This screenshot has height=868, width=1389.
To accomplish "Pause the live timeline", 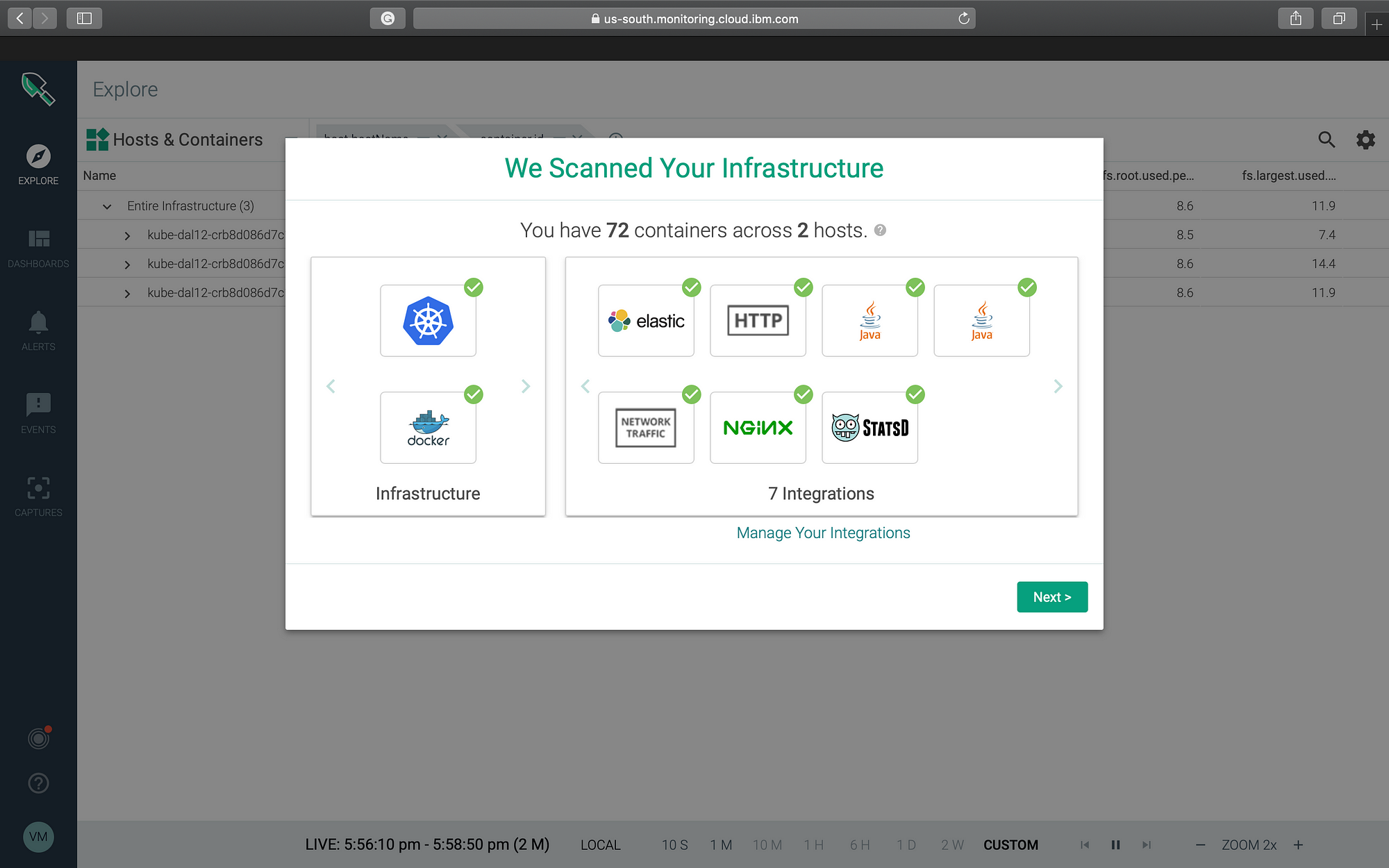I will (x=1115, y=845).
